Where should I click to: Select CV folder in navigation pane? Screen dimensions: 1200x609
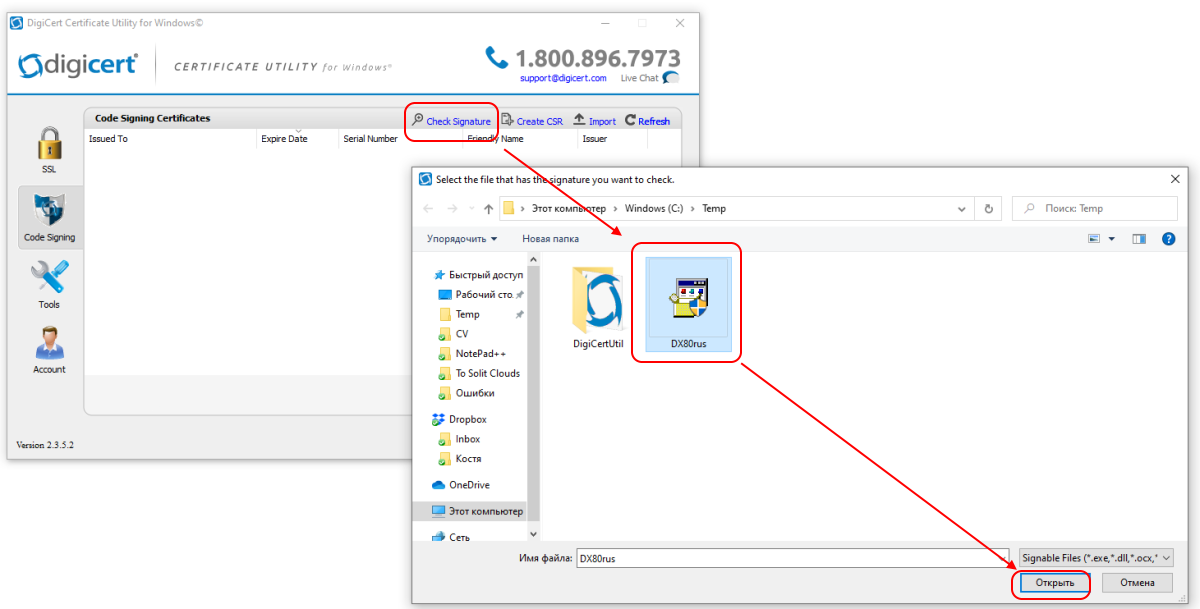point(454,334)
